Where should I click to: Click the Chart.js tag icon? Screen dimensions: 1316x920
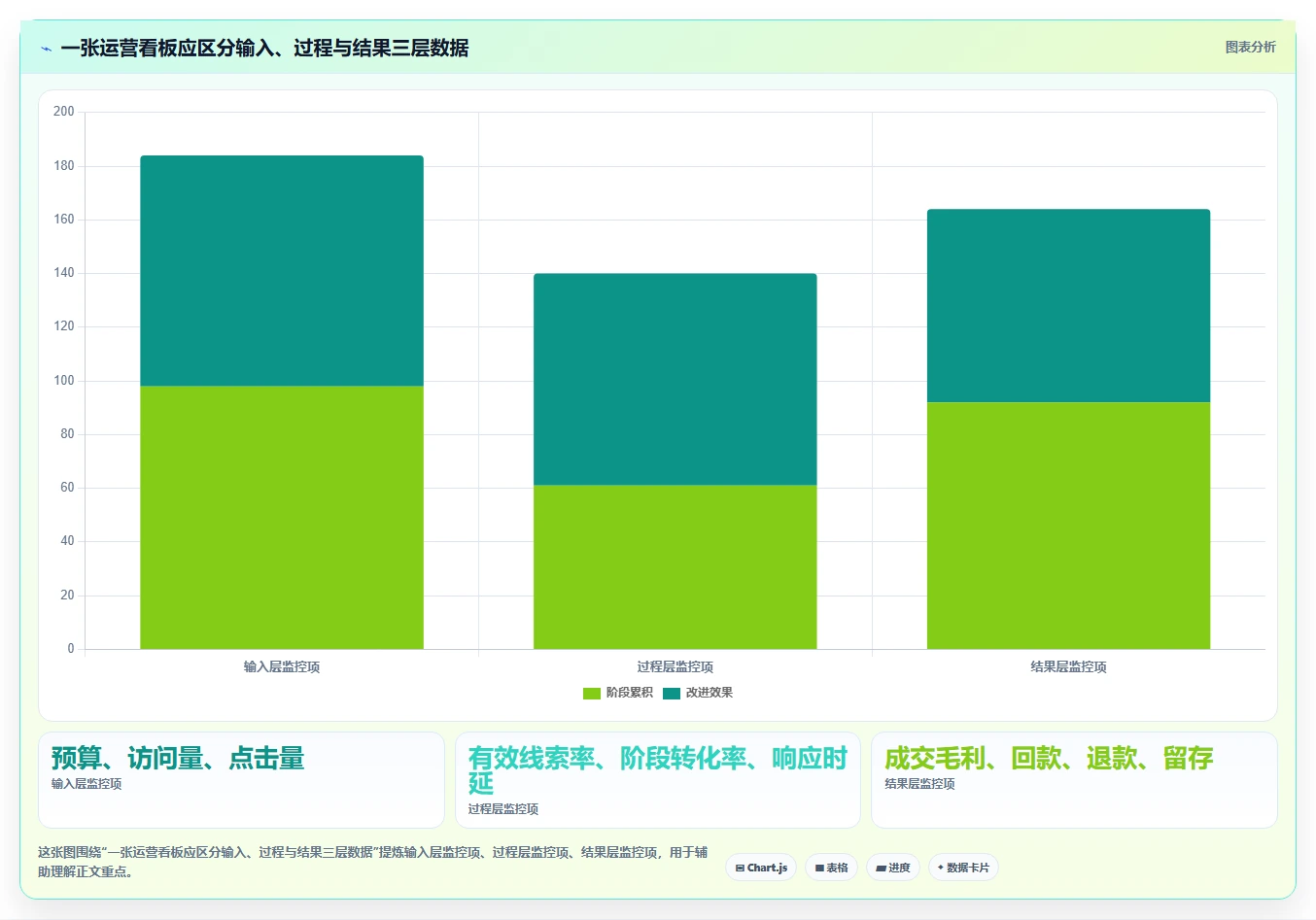[740, 869]
